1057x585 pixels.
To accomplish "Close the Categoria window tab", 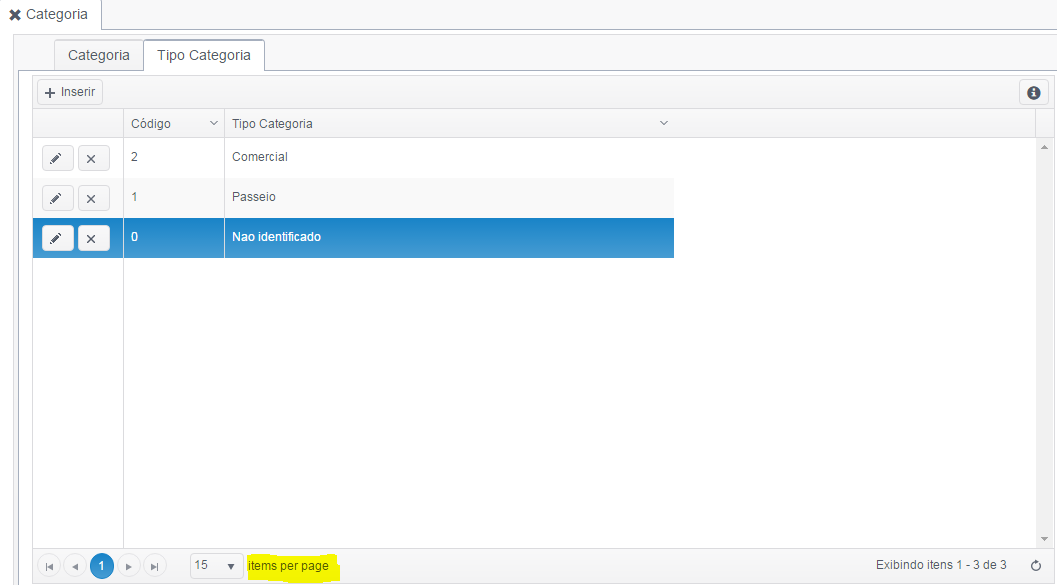I will click(15, 15).
